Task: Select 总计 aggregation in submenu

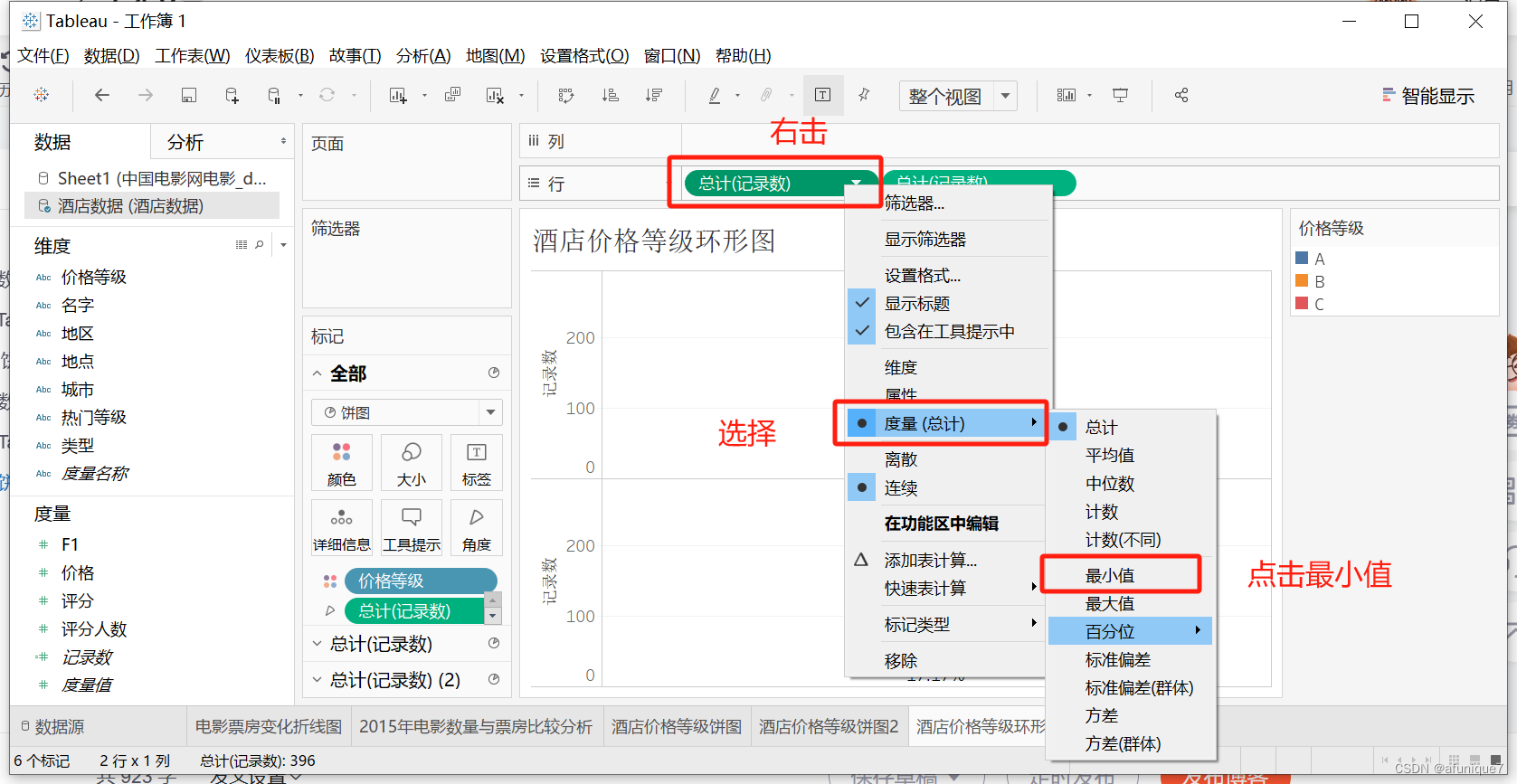Action: tap(1131, 427)
